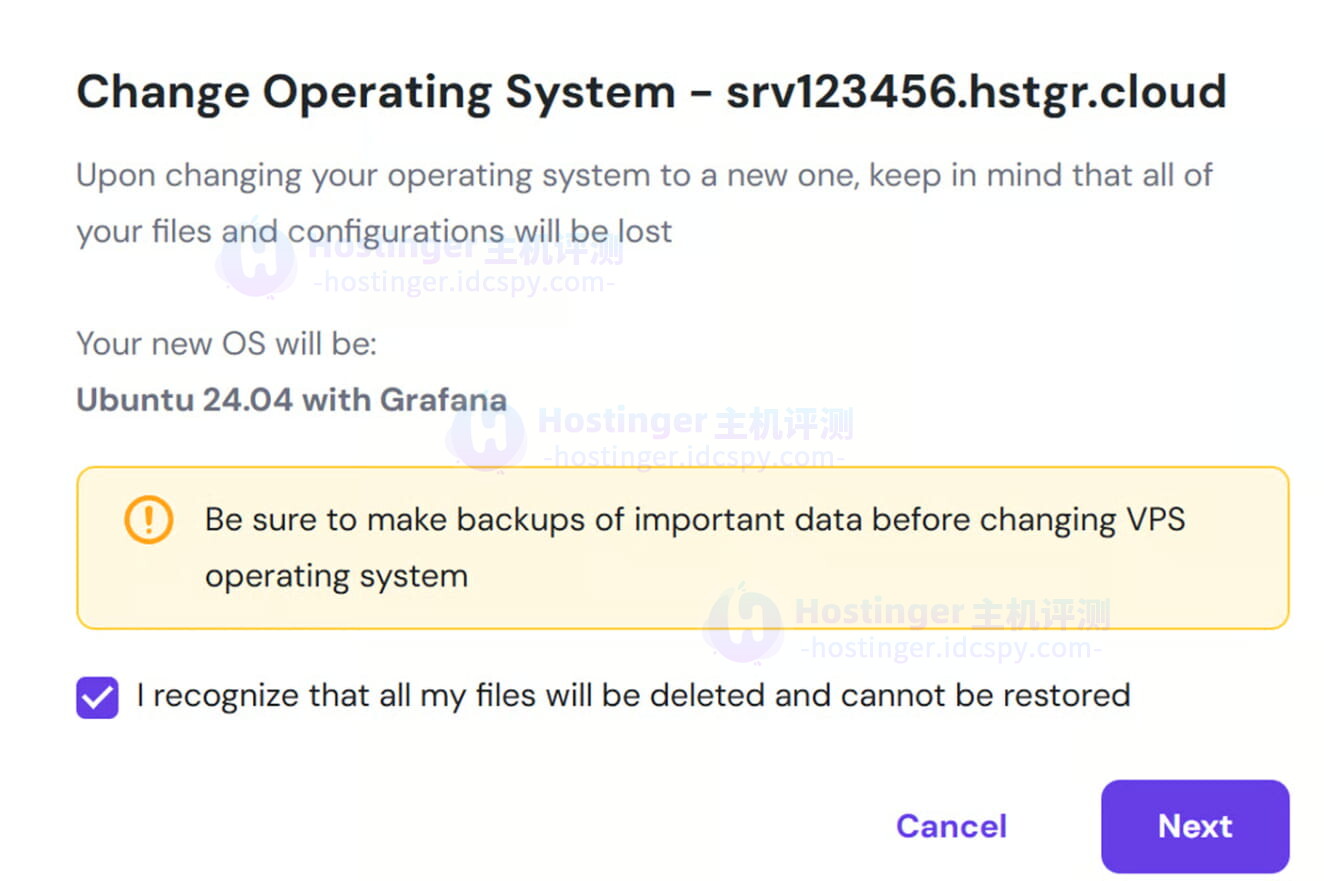Click the 'I recognize that all my files' label
This screenshot has height=881, width=1324.
coord(633,695)
